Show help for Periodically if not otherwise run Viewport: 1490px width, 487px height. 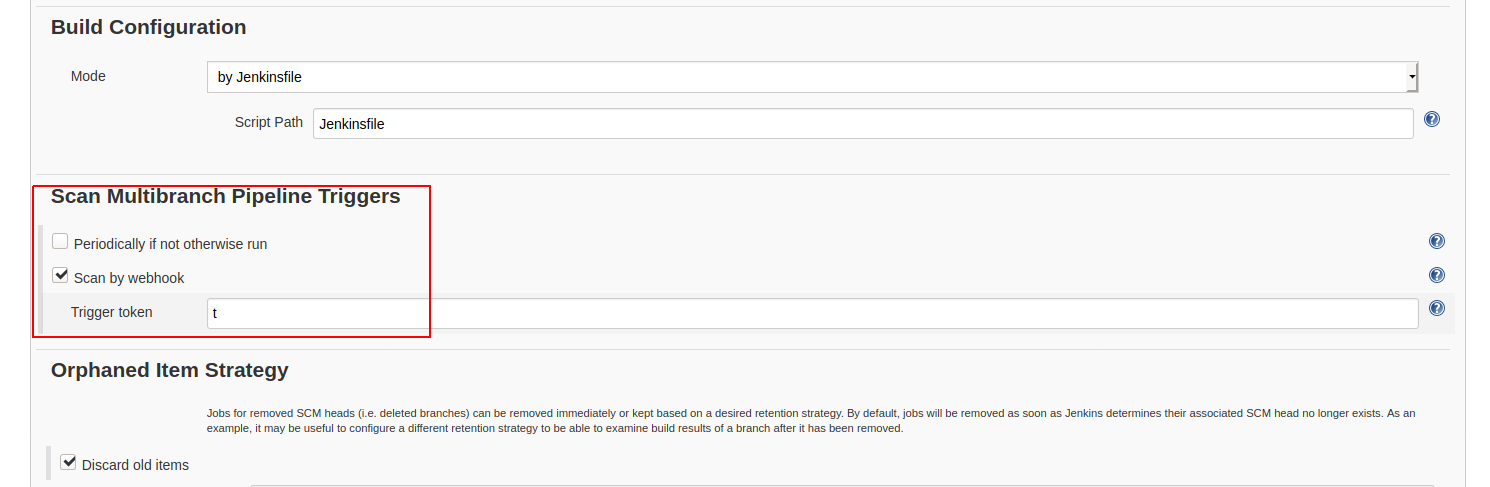pyautogui.click(x=1437, y=241)
